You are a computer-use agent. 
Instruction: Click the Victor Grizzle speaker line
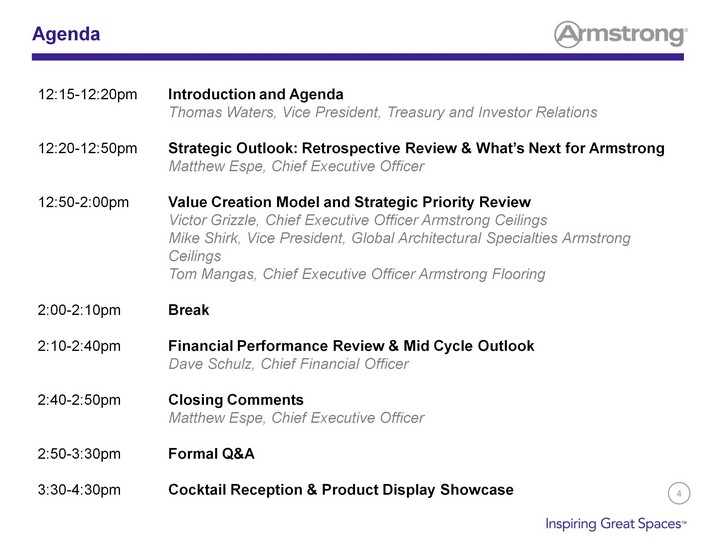pyautogui.click(x=358, y=220)
